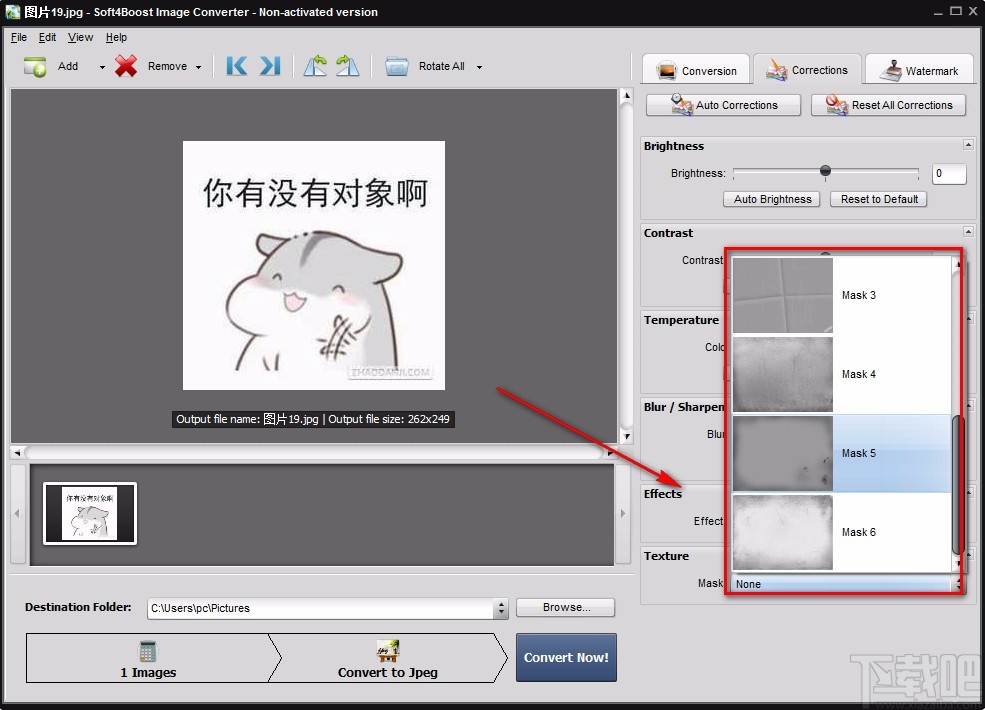Screen dimensions: 985x710
Task: Click the Rotate All eraser-style icon
Action: 397,66
